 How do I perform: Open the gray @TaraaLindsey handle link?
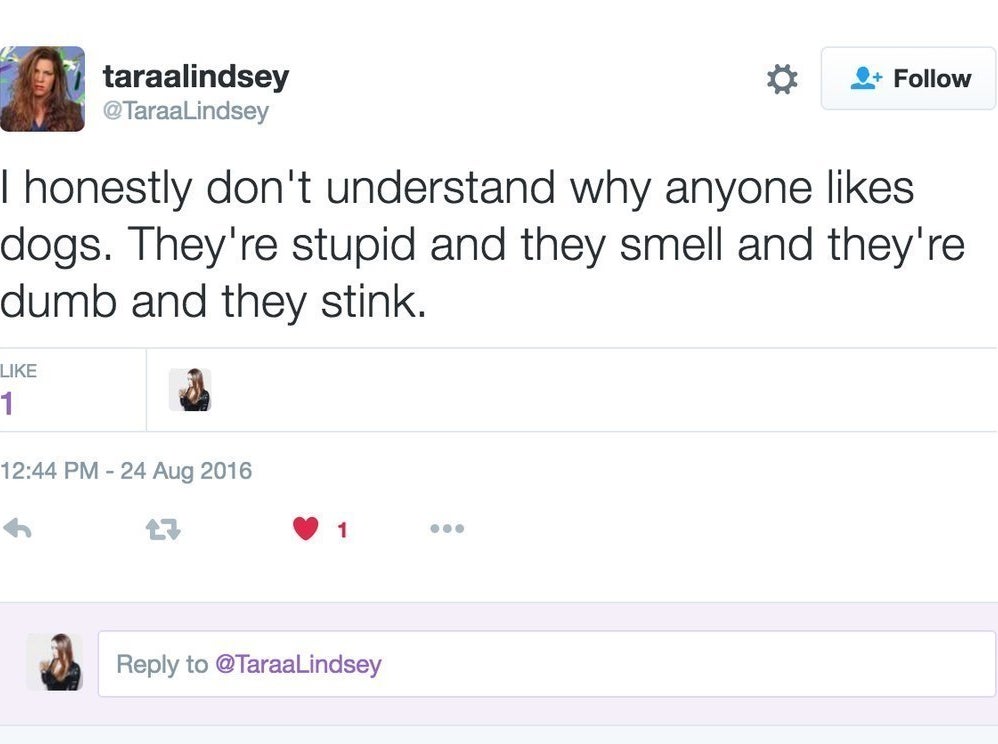pyautogui.click(x=186, y=111)
